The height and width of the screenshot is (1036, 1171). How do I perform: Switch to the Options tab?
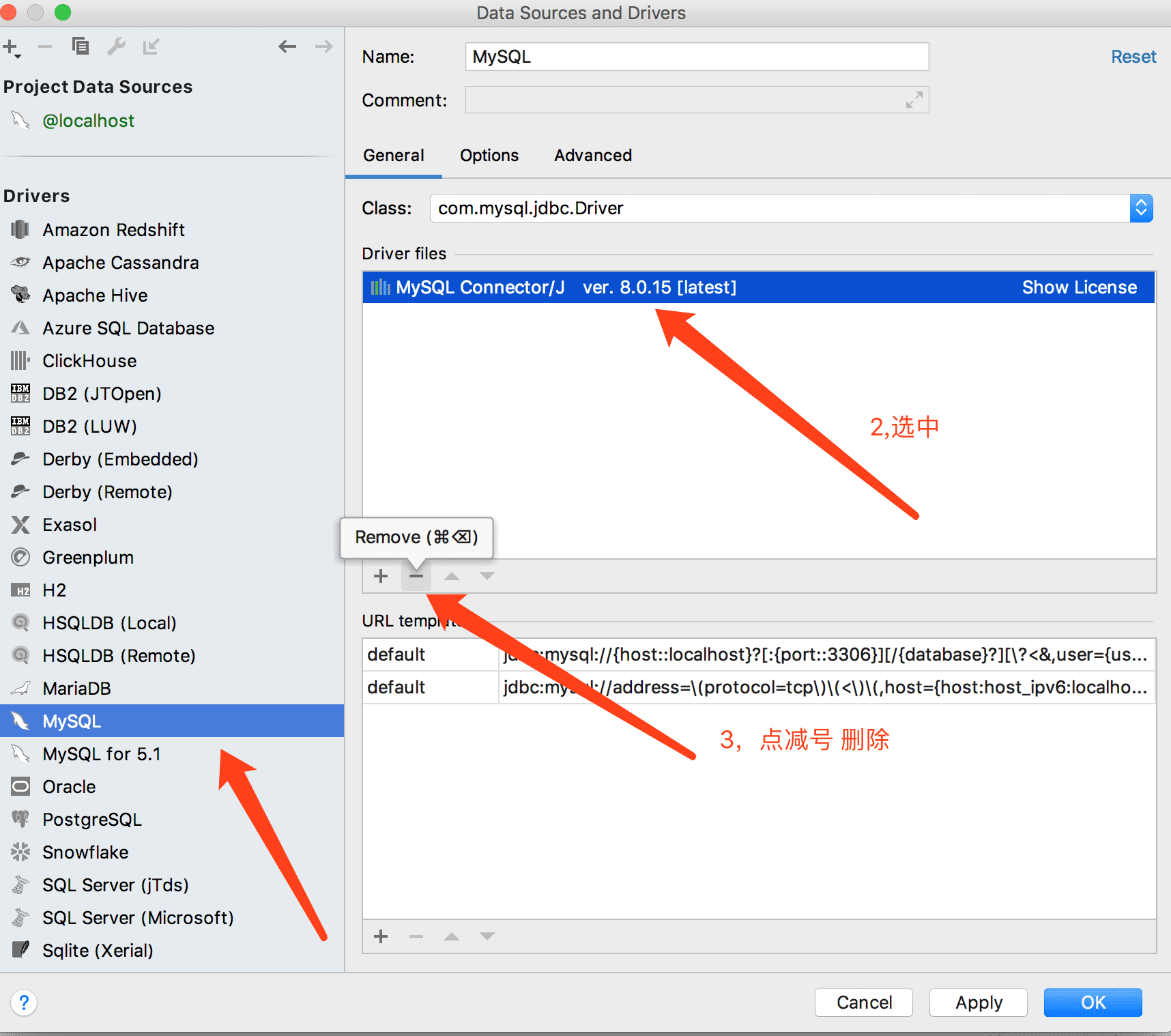[489, 156]
